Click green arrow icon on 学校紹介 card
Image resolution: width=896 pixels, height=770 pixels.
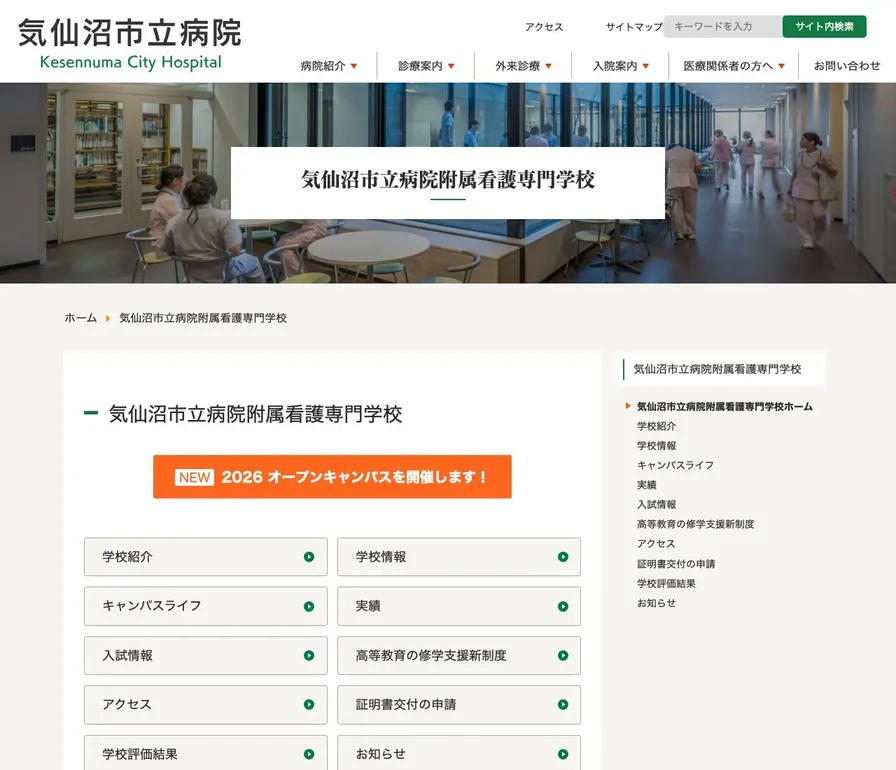309,557
